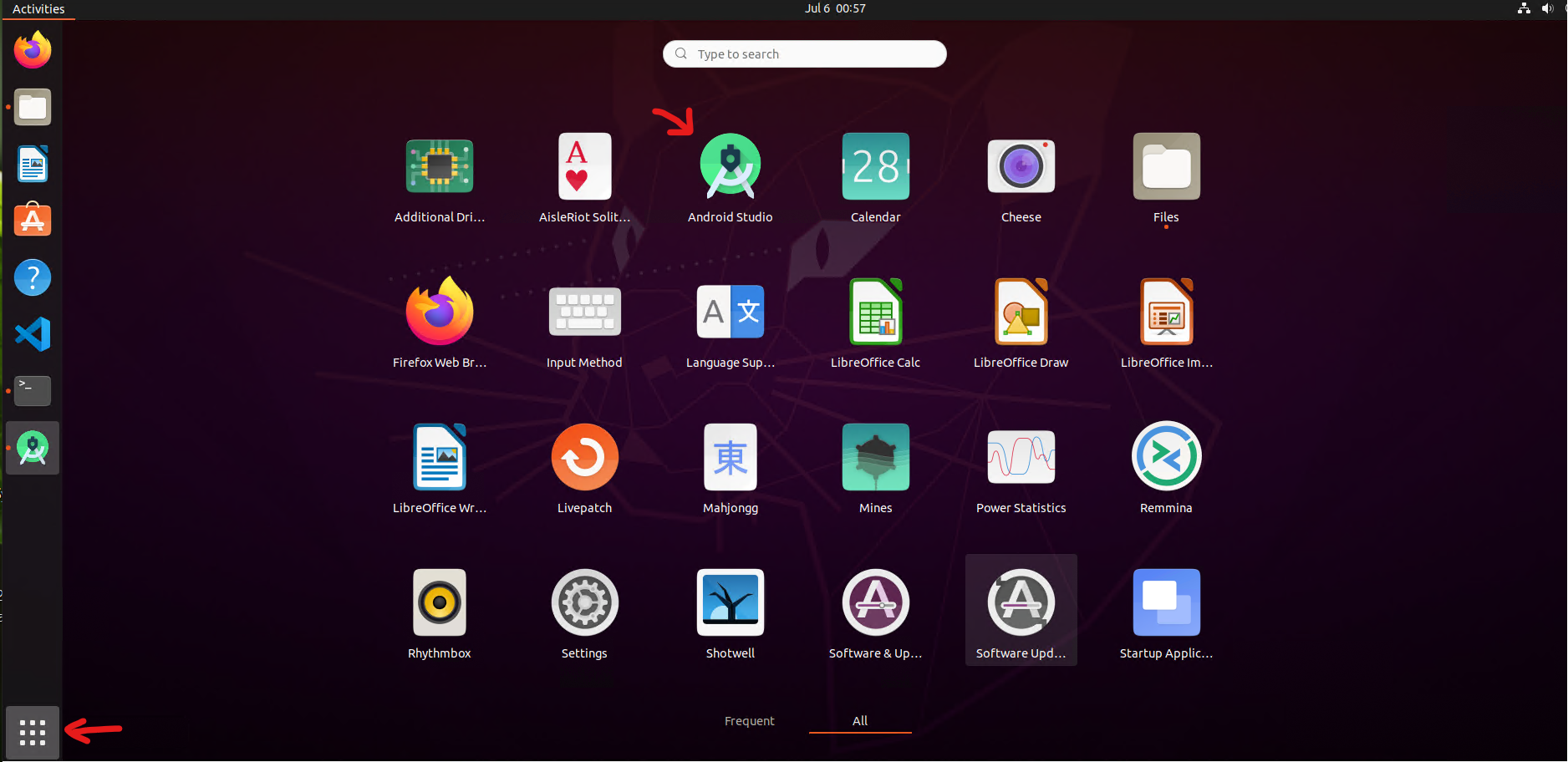The height and width of the screenshot is (762, 1568).
Task: Click the Type to search field
Action: [805, 53]
